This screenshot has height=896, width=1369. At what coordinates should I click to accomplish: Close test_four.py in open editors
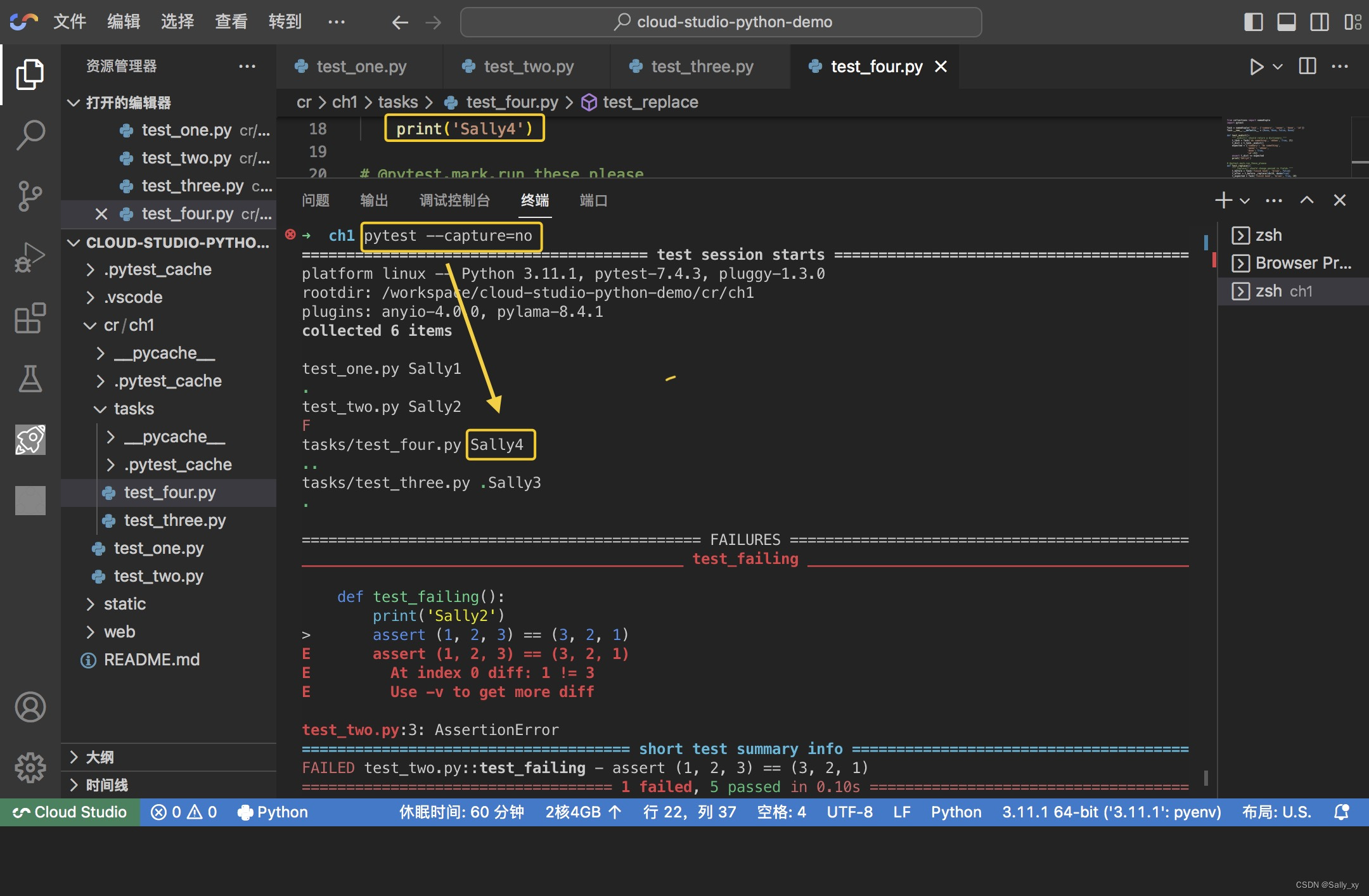(101, 214)
